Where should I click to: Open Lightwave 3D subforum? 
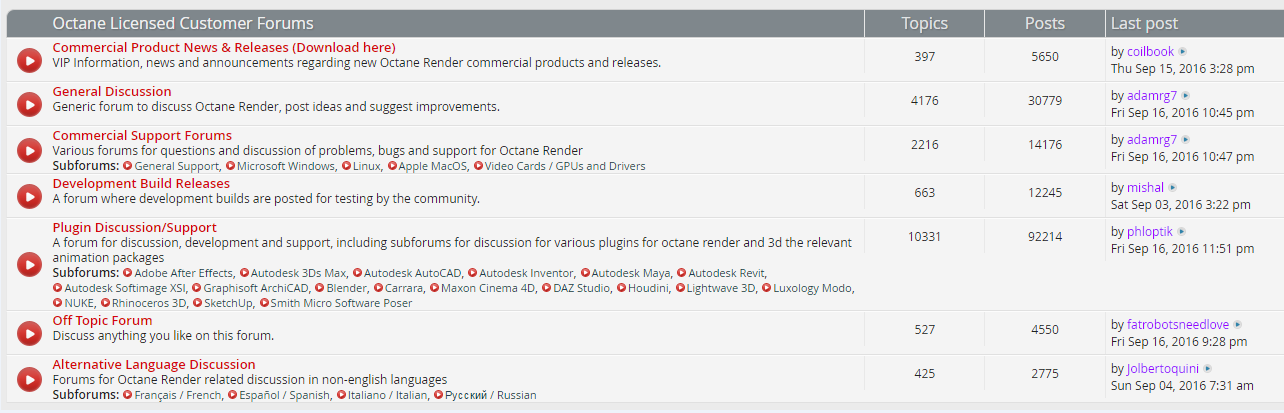[721, 288]
